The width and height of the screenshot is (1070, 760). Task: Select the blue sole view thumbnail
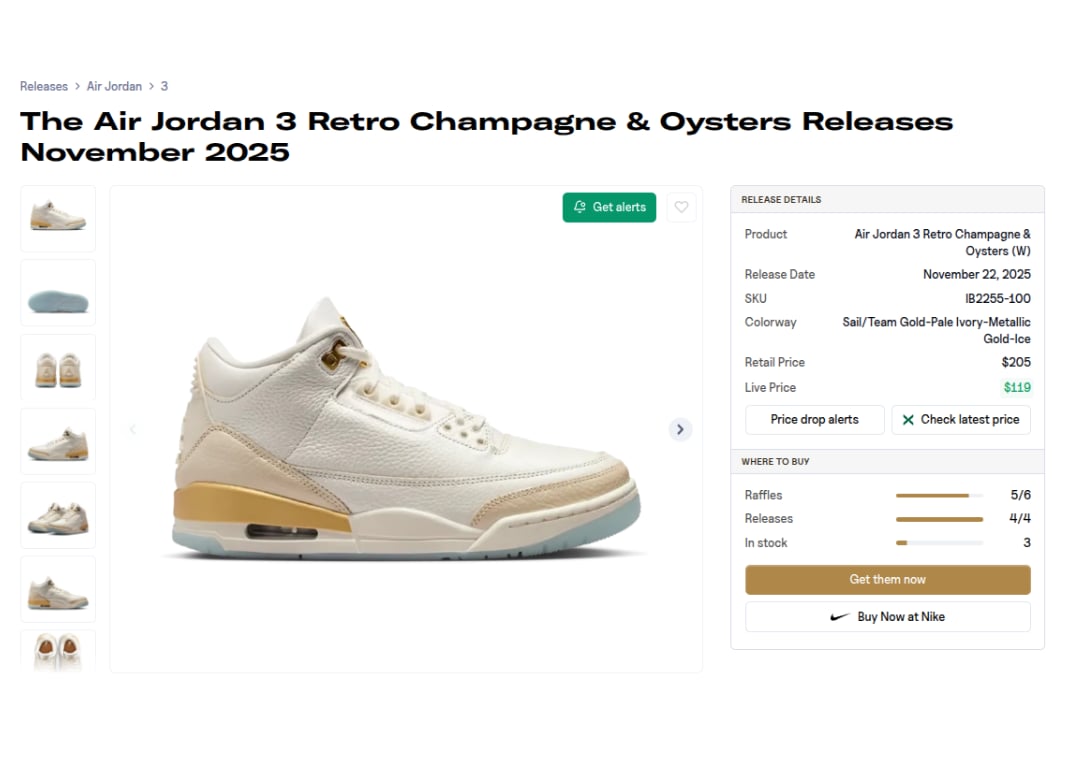coord(57,292)
